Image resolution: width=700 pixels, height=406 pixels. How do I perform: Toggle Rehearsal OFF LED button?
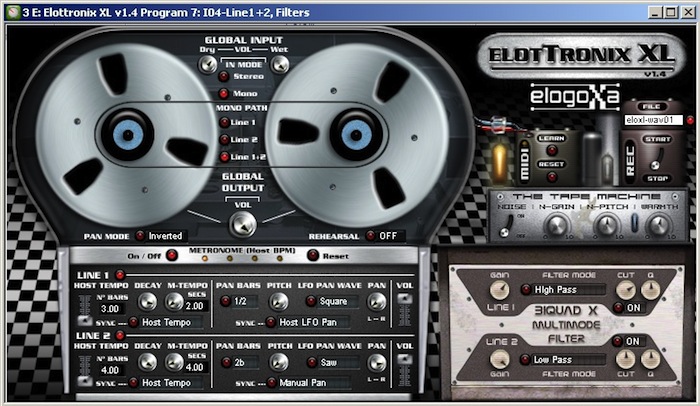click(x=370, y=236)
